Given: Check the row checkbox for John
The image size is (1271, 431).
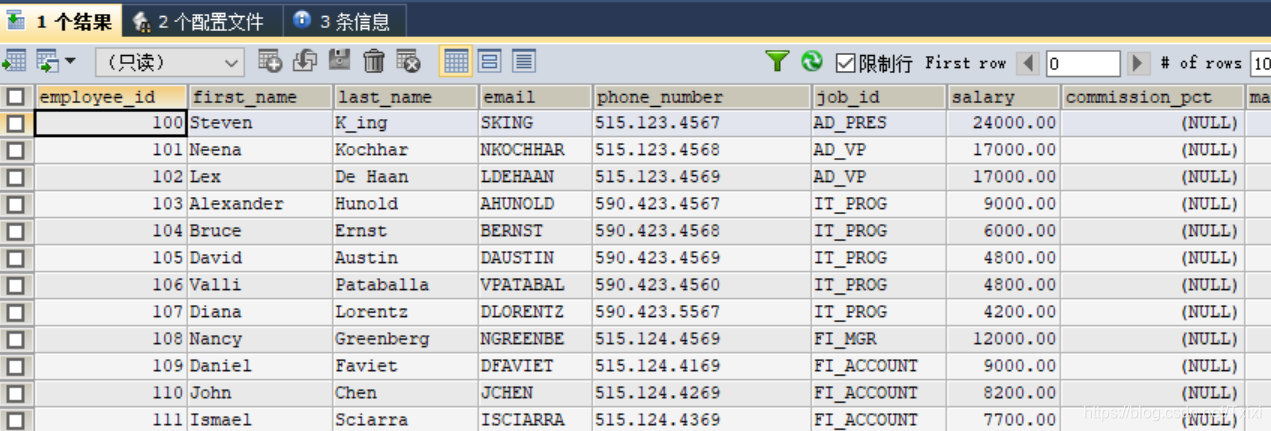Looking at the screenshot, I should tap(16, 394).
